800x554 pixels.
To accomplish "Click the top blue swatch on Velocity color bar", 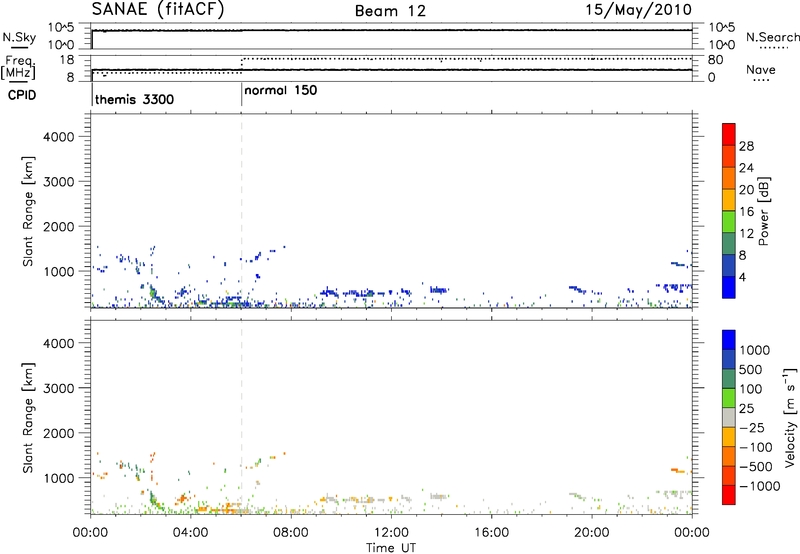I will 729,340.
